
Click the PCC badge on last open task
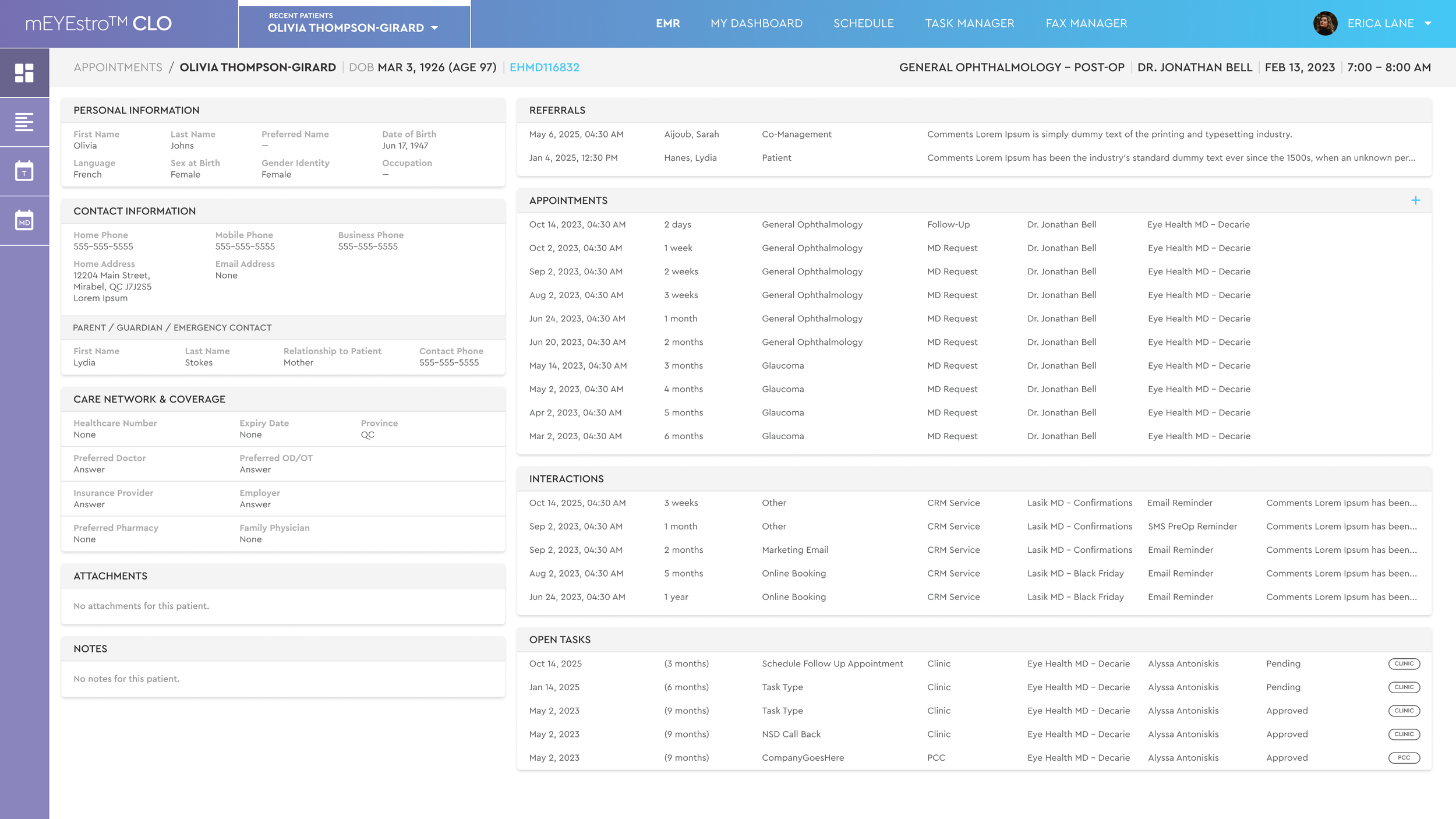[1404, 758]
